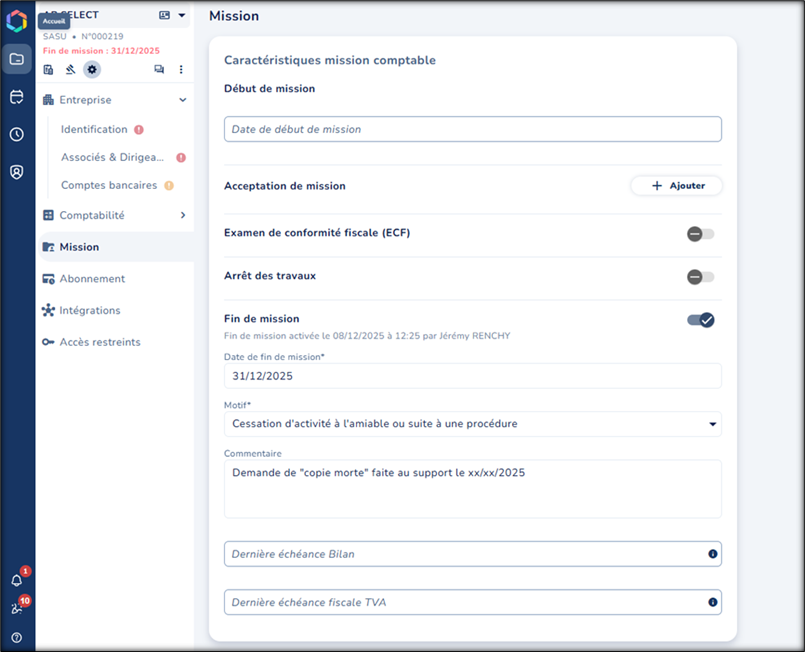Click the clock icon in the left rail
Screen dimensions: 805x652
[x=17, y=134]
